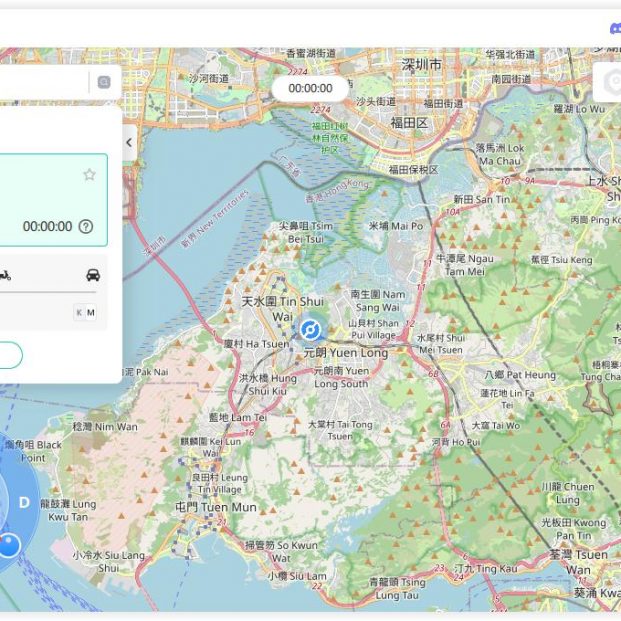Add the route to favorites with the star

pos(89,175)
